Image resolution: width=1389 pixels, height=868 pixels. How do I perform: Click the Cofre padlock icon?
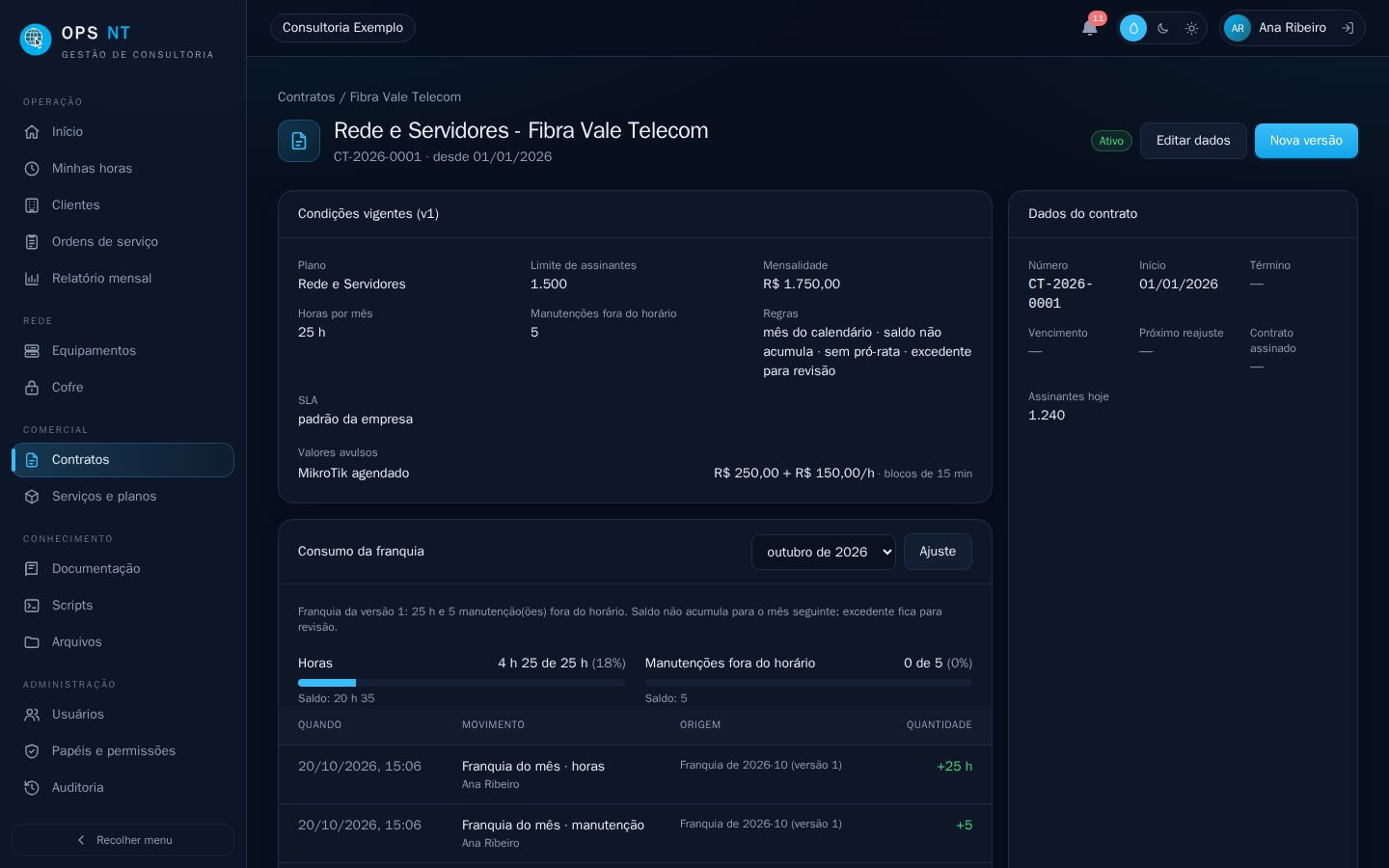pos(32,388)
